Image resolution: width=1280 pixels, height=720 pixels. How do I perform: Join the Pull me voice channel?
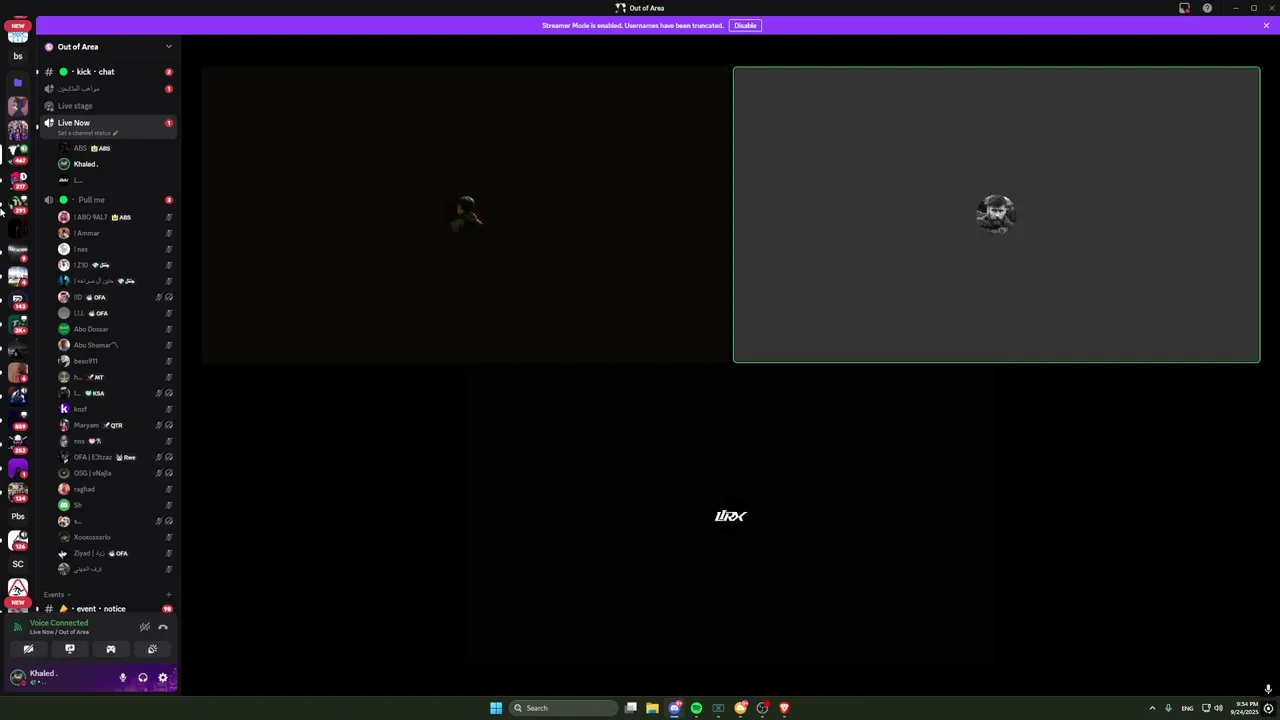pyautogui.click(x=108, y=200)
